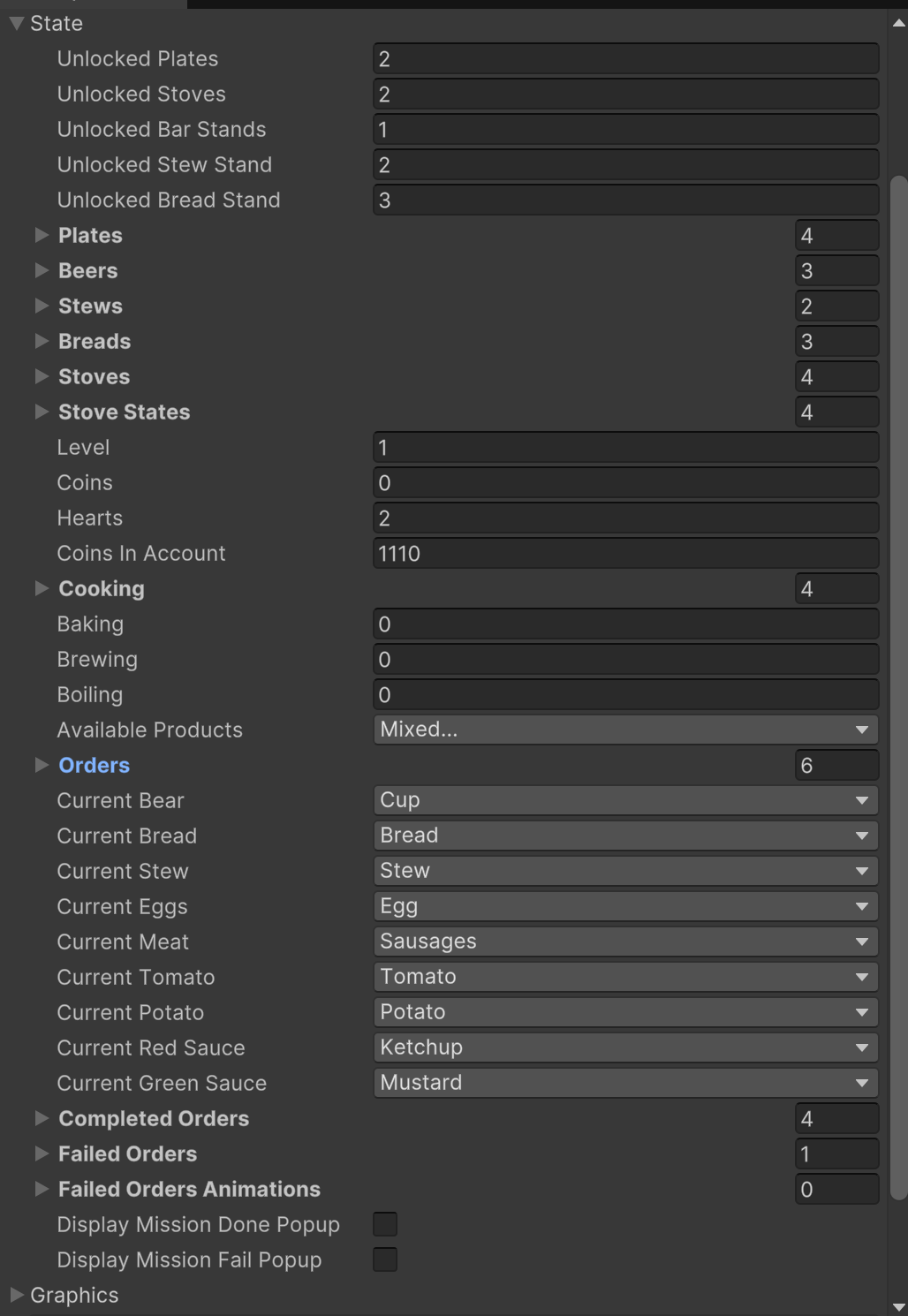Open the Available Products Mixed dropdown
This screenshot has height=1316, width=908.
click(x=626, y=730)
